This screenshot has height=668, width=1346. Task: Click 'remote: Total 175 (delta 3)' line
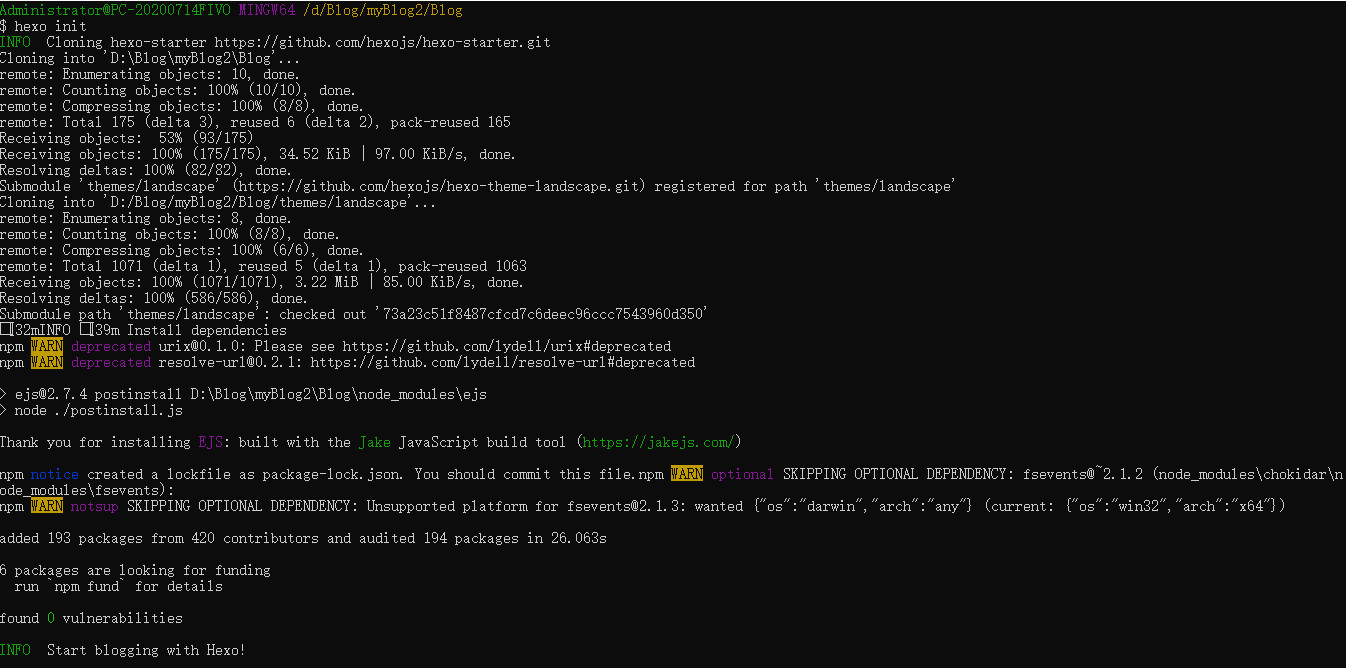point(255,122)
